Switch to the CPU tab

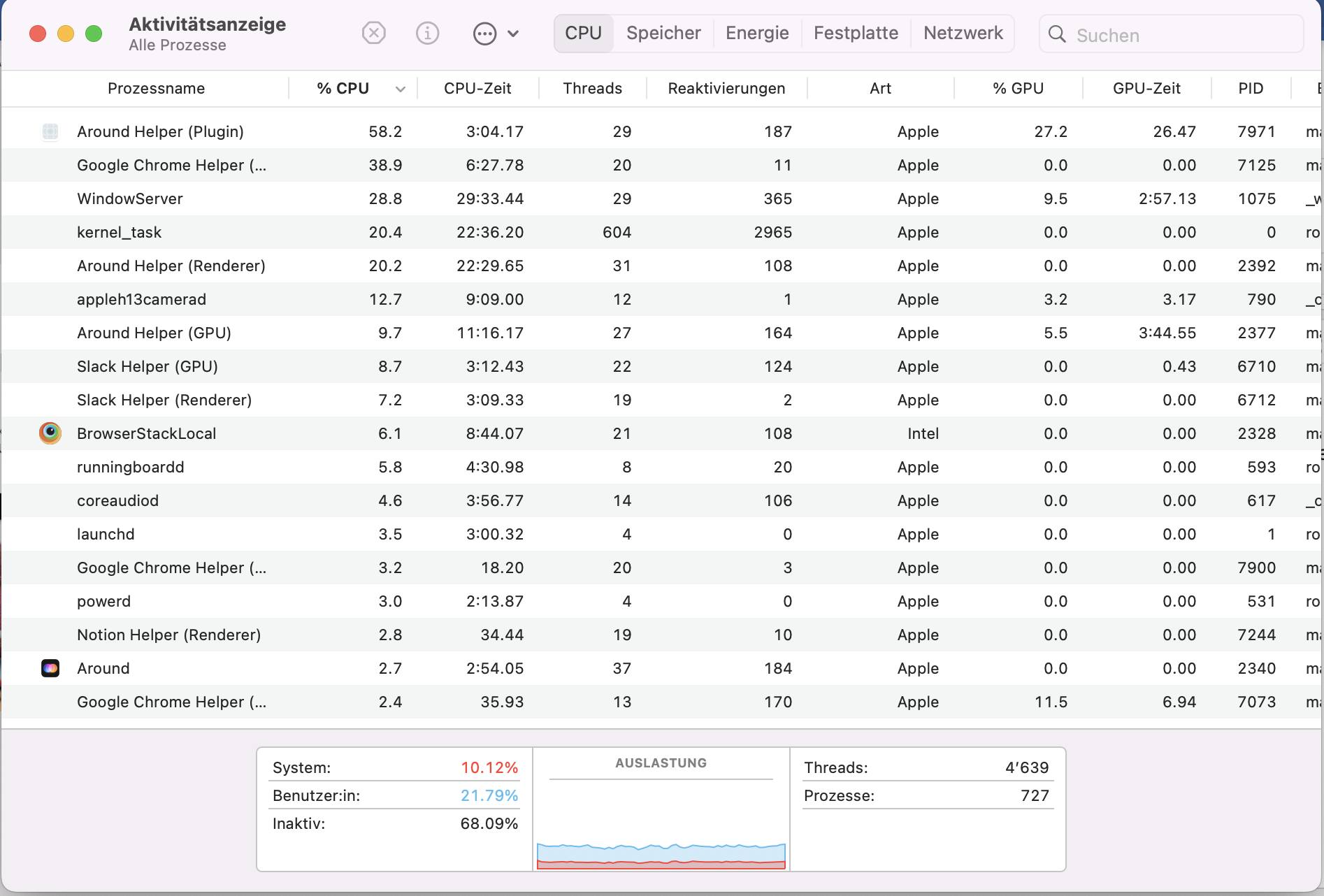click(x=584, y=33)
